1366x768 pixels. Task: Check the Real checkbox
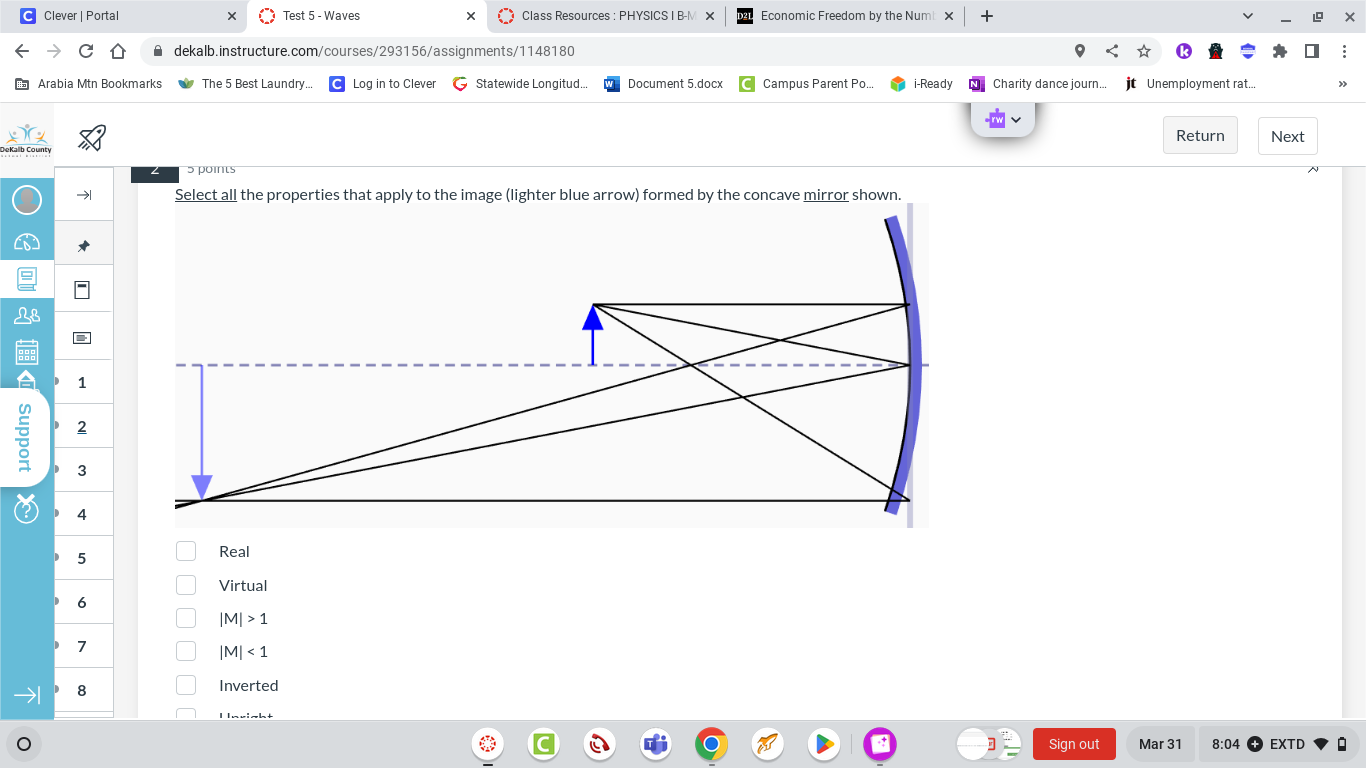[186, 550]
